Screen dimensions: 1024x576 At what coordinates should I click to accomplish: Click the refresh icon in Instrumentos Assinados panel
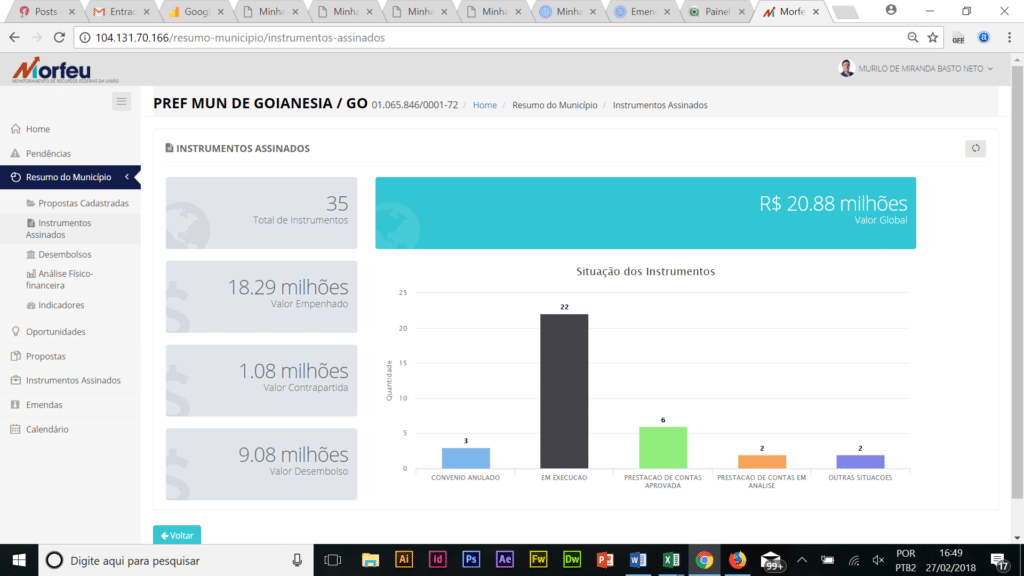975,148
